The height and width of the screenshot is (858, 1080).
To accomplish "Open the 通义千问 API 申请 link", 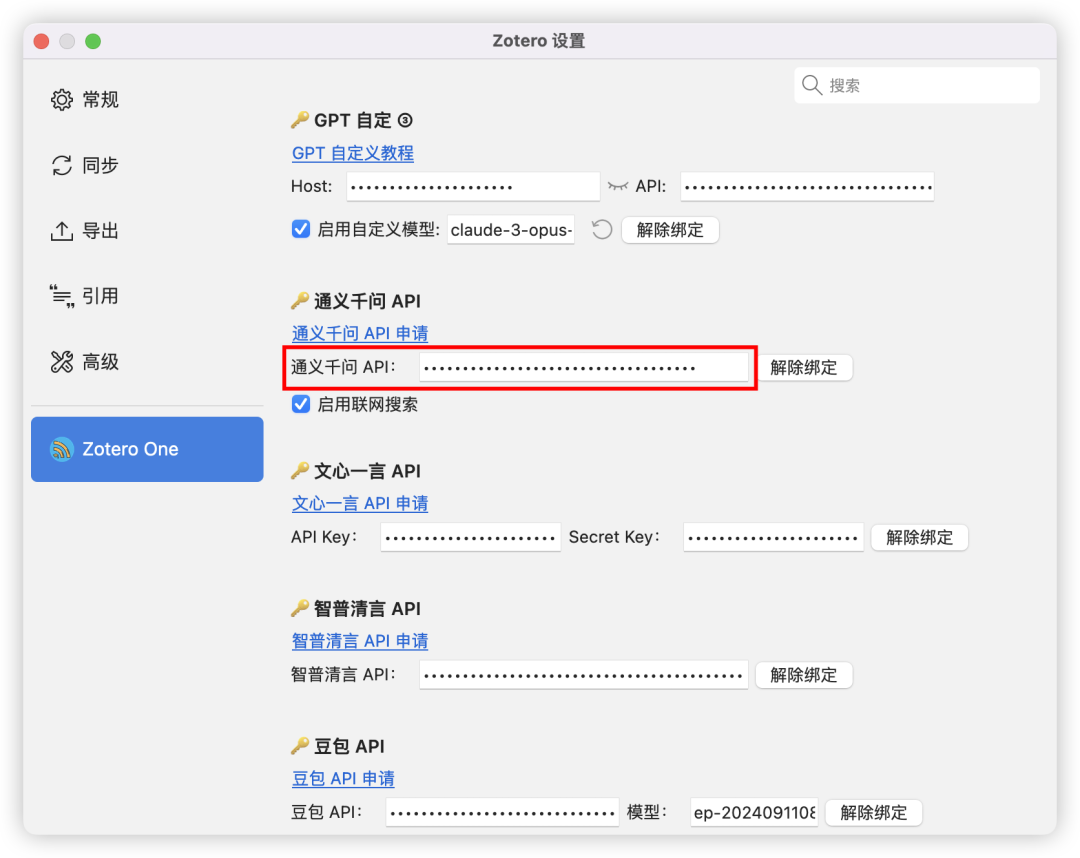I will click(360, 333).
